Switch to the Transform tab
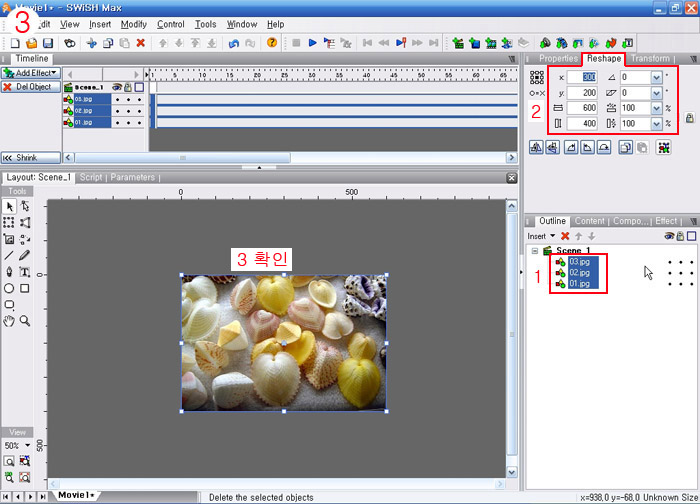 (650, 58)
